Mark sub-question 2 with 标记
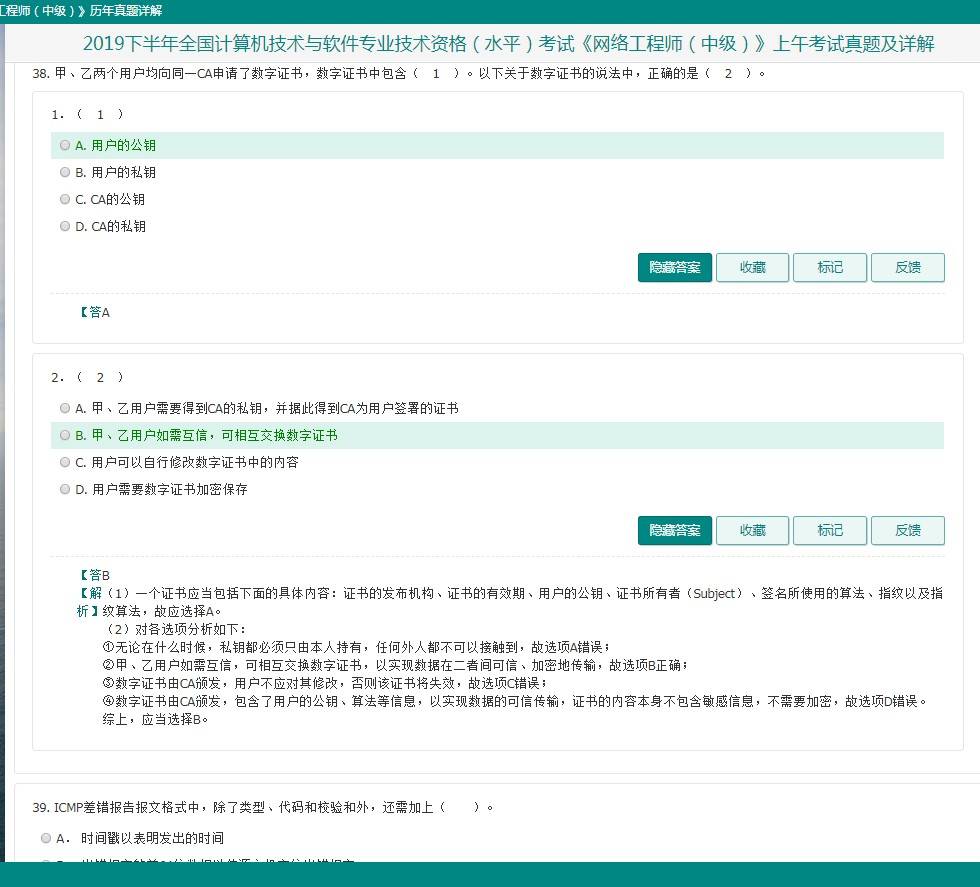 829,530
